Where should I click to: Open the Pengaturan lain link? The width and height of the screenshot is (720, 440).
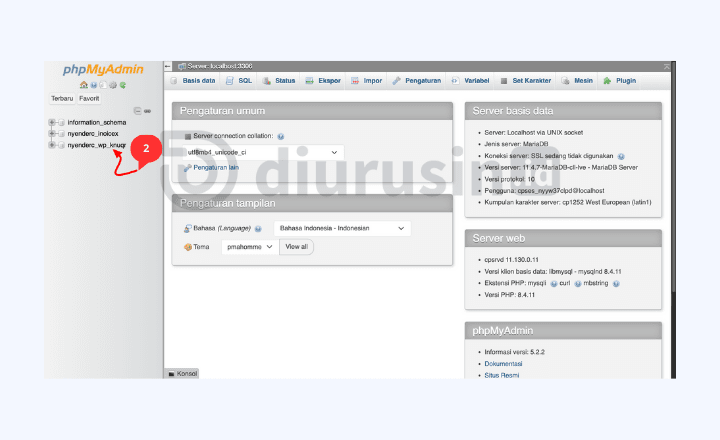point(216,168)
